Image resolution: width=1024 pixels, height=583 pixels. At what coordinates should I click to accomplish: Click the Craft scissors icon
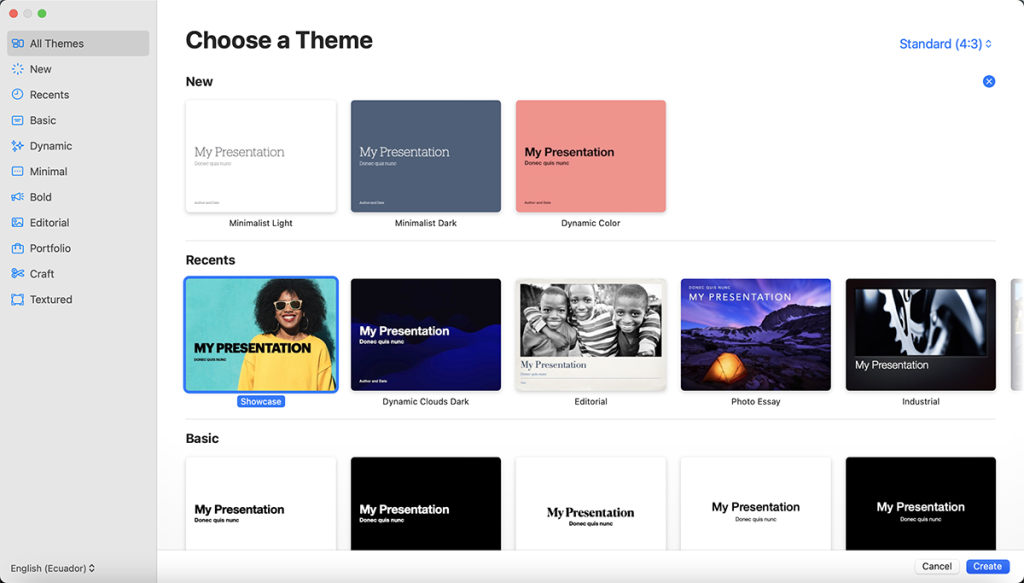click(x=17, y=274)
